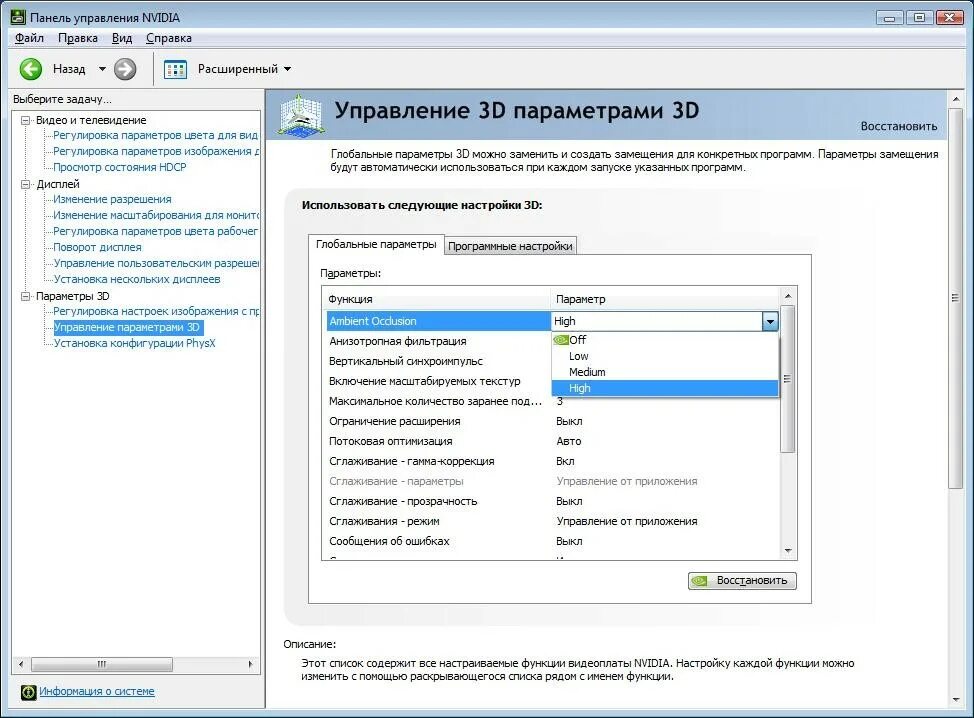The image size is (974, 718).
Task: Click the main page scroll down arrow
Action: click(x=956, y=700)
